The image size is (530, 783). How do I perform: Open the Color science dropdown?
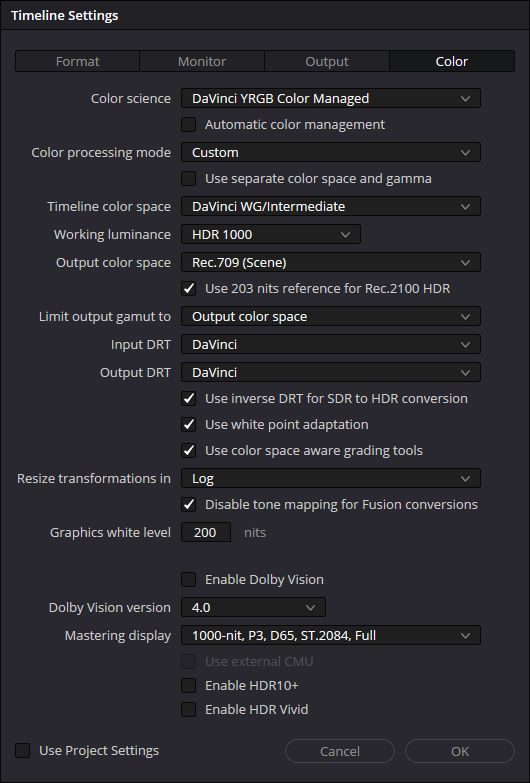click(x=331, y=98)
